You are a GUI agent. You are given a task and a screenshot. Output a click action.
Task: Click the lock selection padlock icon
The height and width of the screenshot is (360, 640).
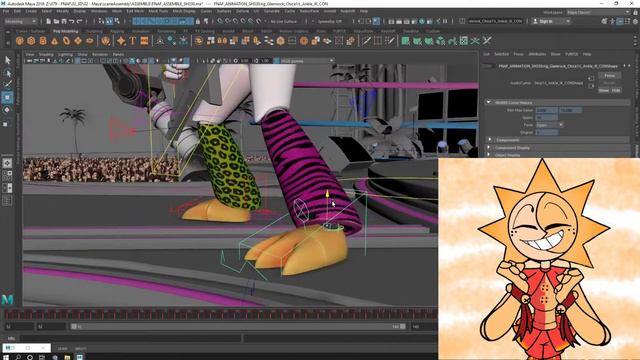pos(198,21)
